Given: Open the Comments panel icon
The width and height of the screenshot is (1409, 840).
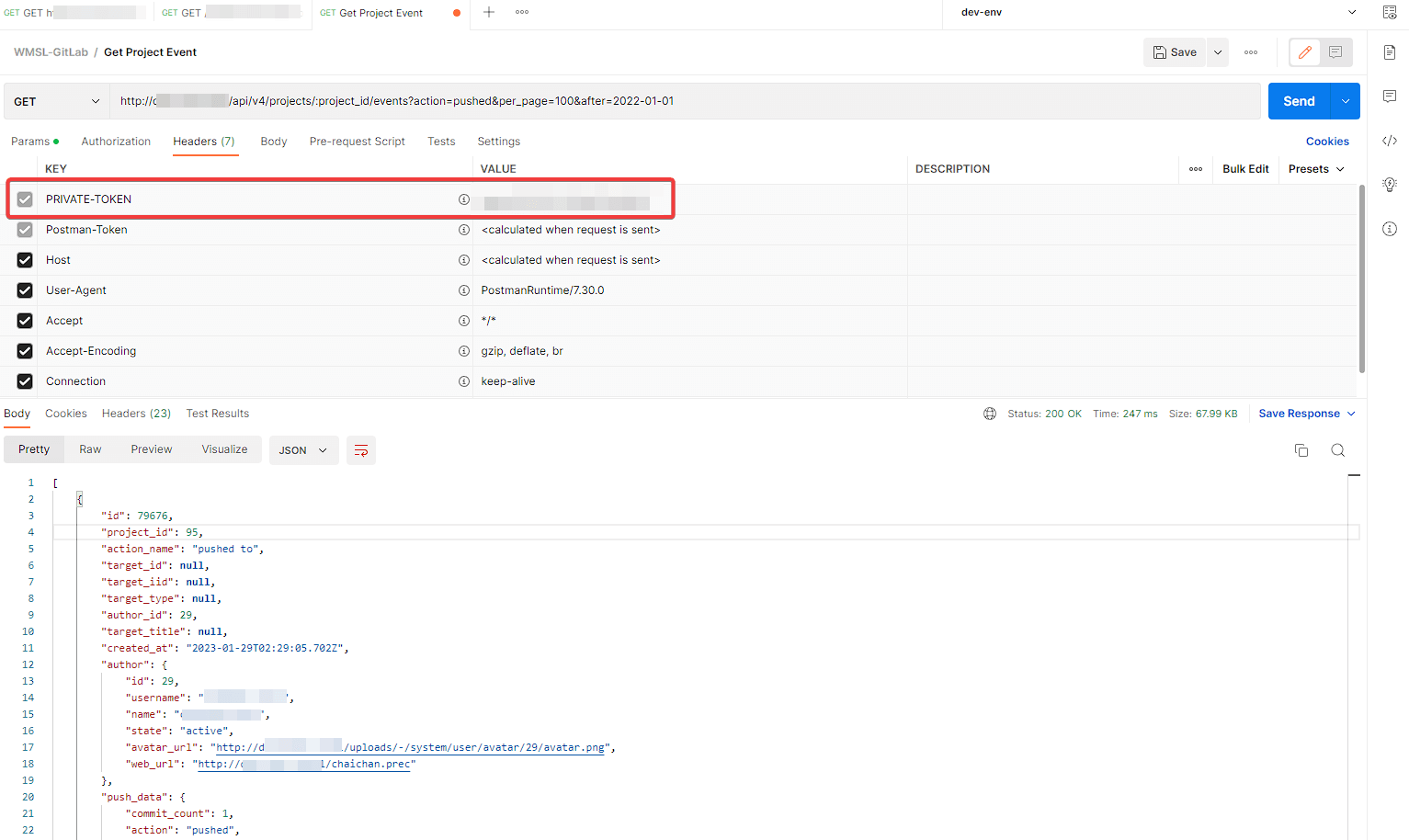Looking at the screenshot, I should [1390, 96].
